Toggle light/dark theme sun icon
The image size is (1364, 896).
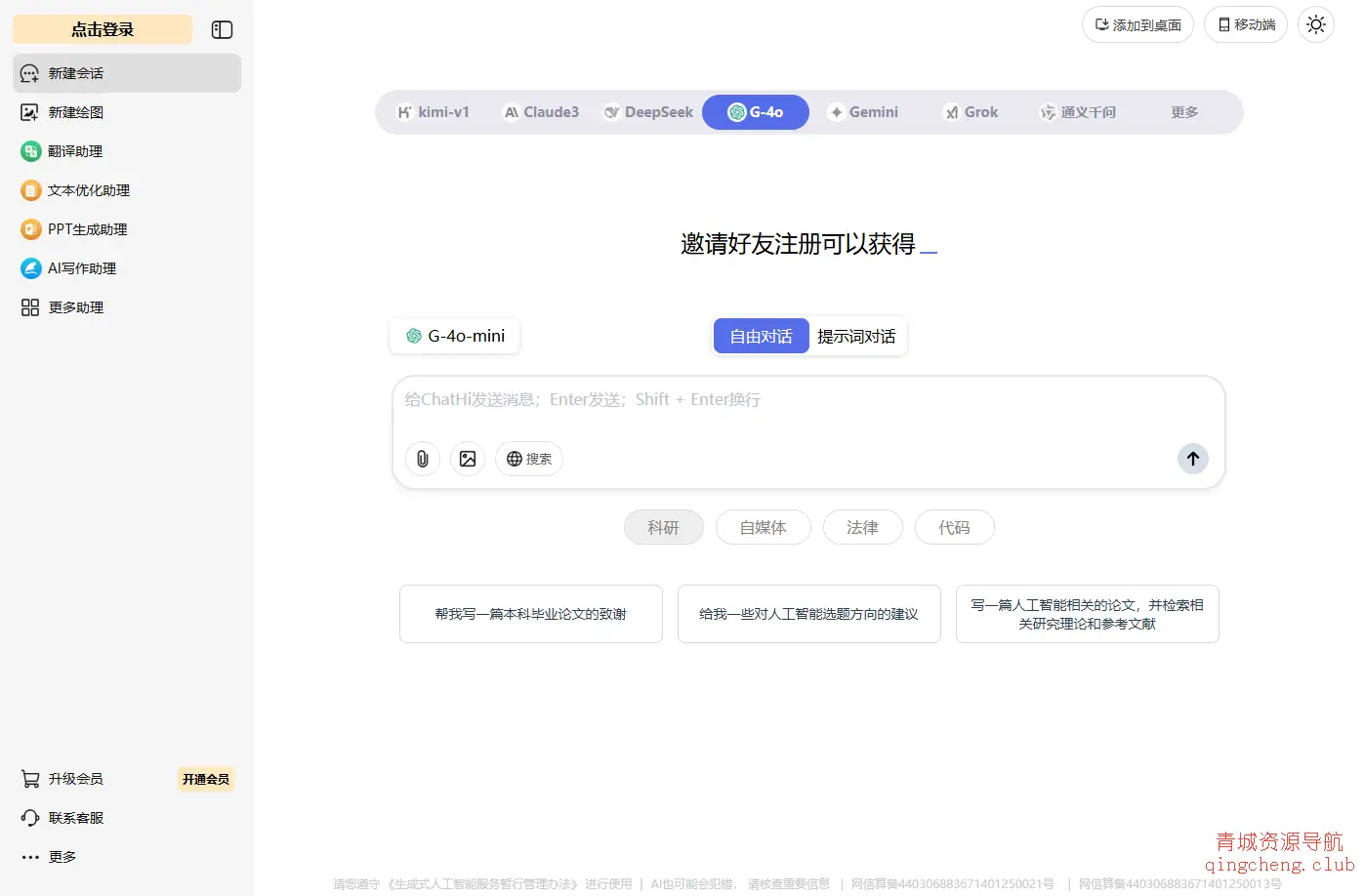pyautogui.click(x=1315, y=25)
